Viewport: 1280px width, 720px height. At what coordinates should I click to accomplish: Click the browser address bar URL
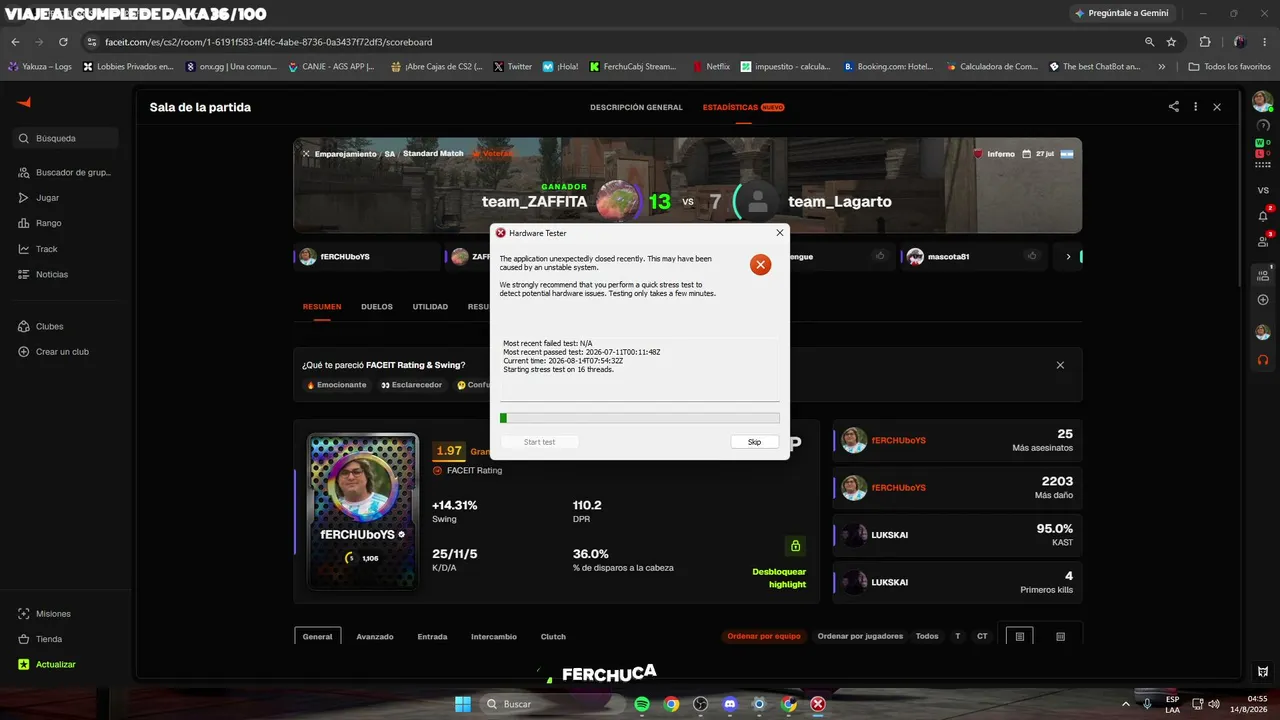269,42
